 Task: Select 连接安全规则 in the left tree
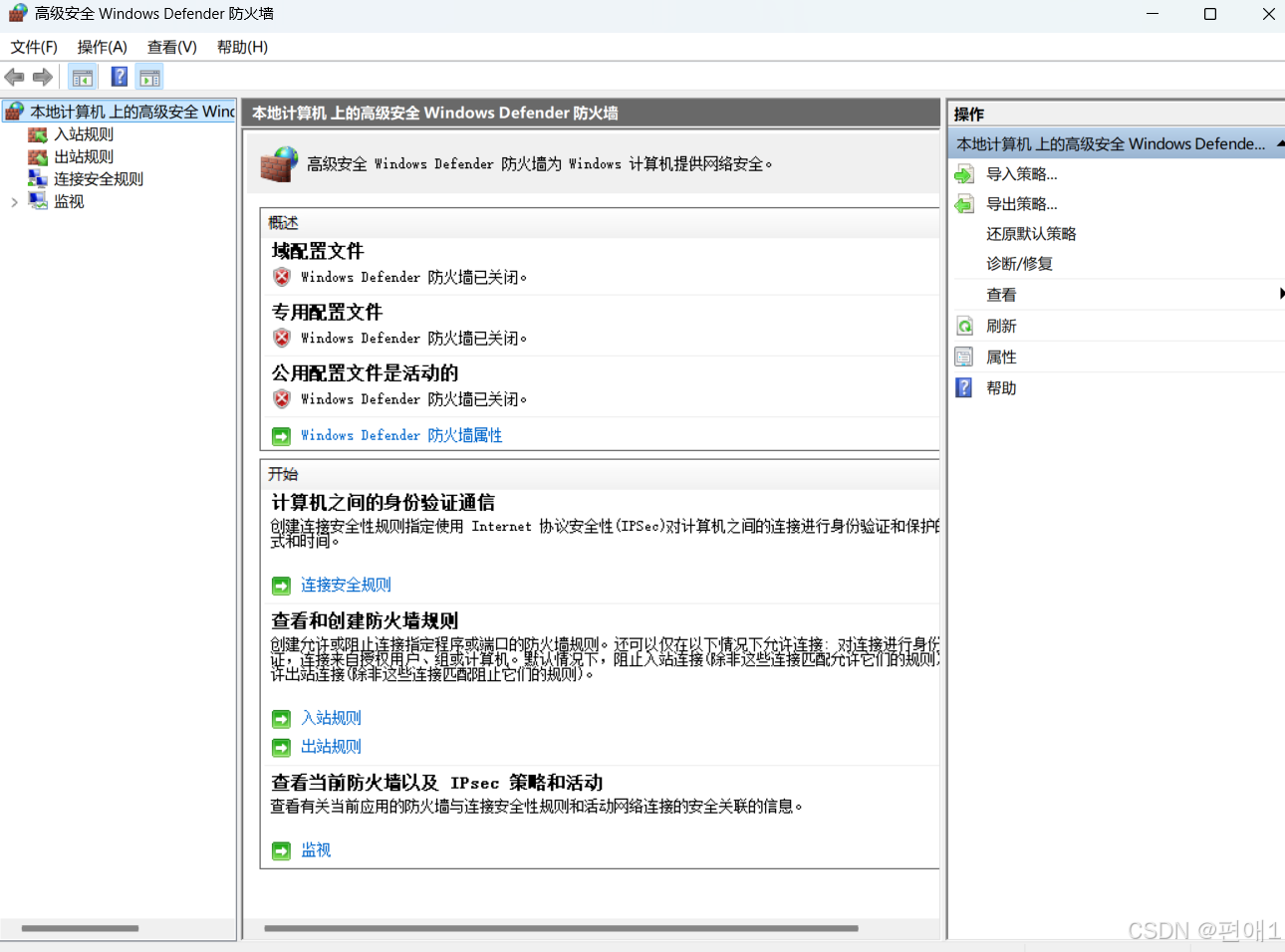click(96, 178)
